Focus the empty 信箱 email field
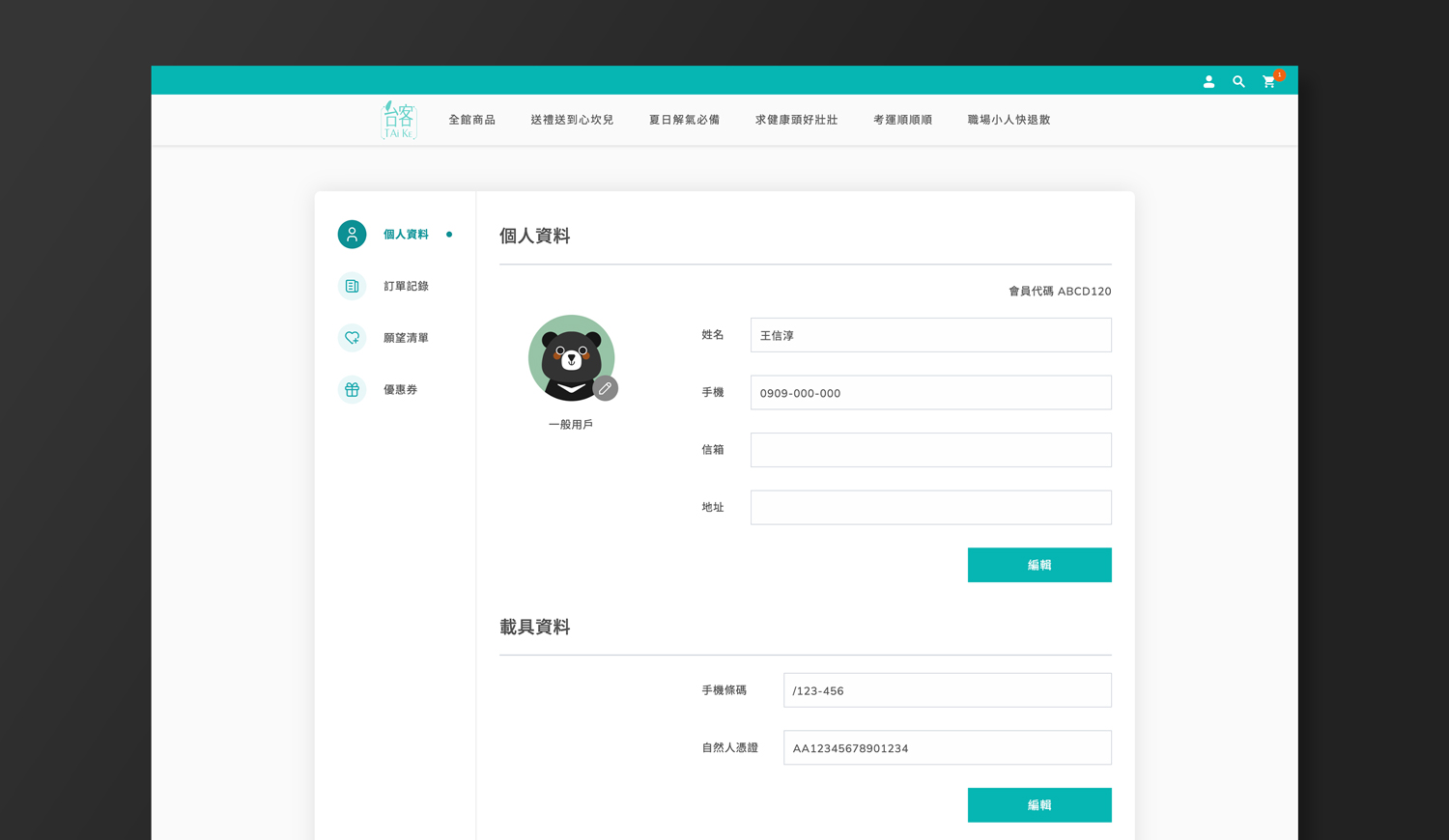 (x=930, y=450)
